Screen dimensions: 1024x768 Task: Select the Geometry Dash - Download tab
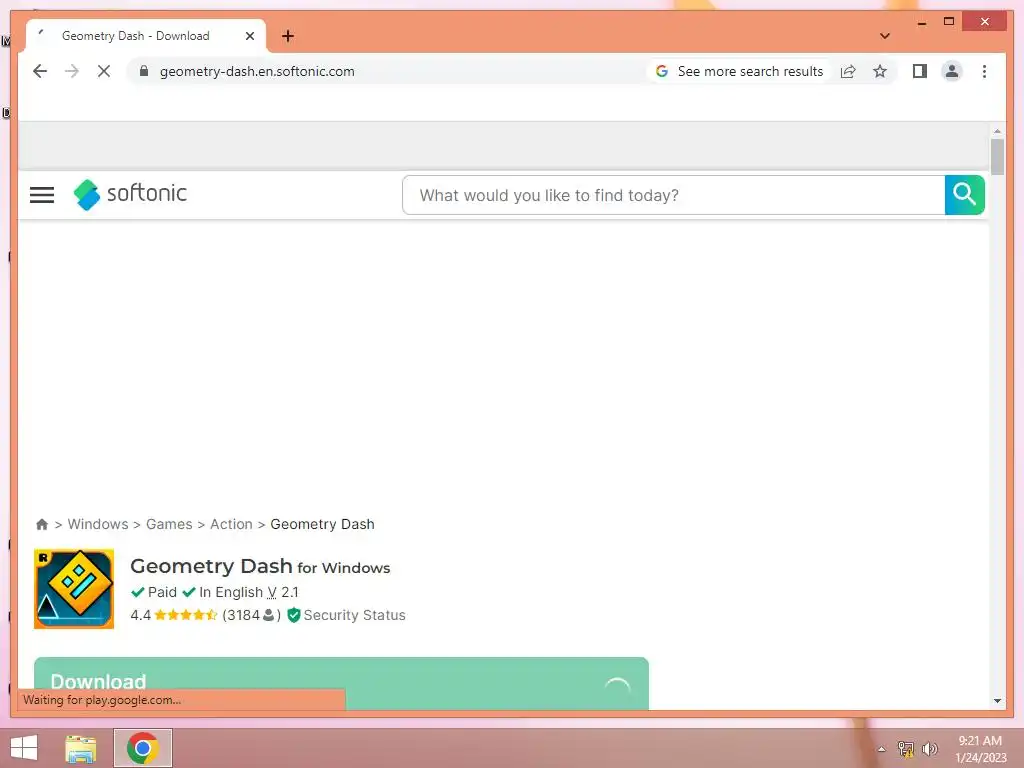(136, 36)
